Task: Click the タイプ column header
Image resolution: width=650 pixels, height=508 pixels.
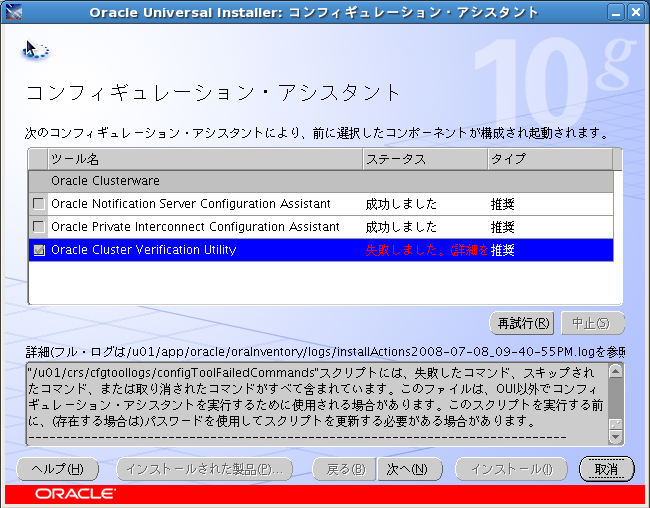Action: tap(550, 159)
